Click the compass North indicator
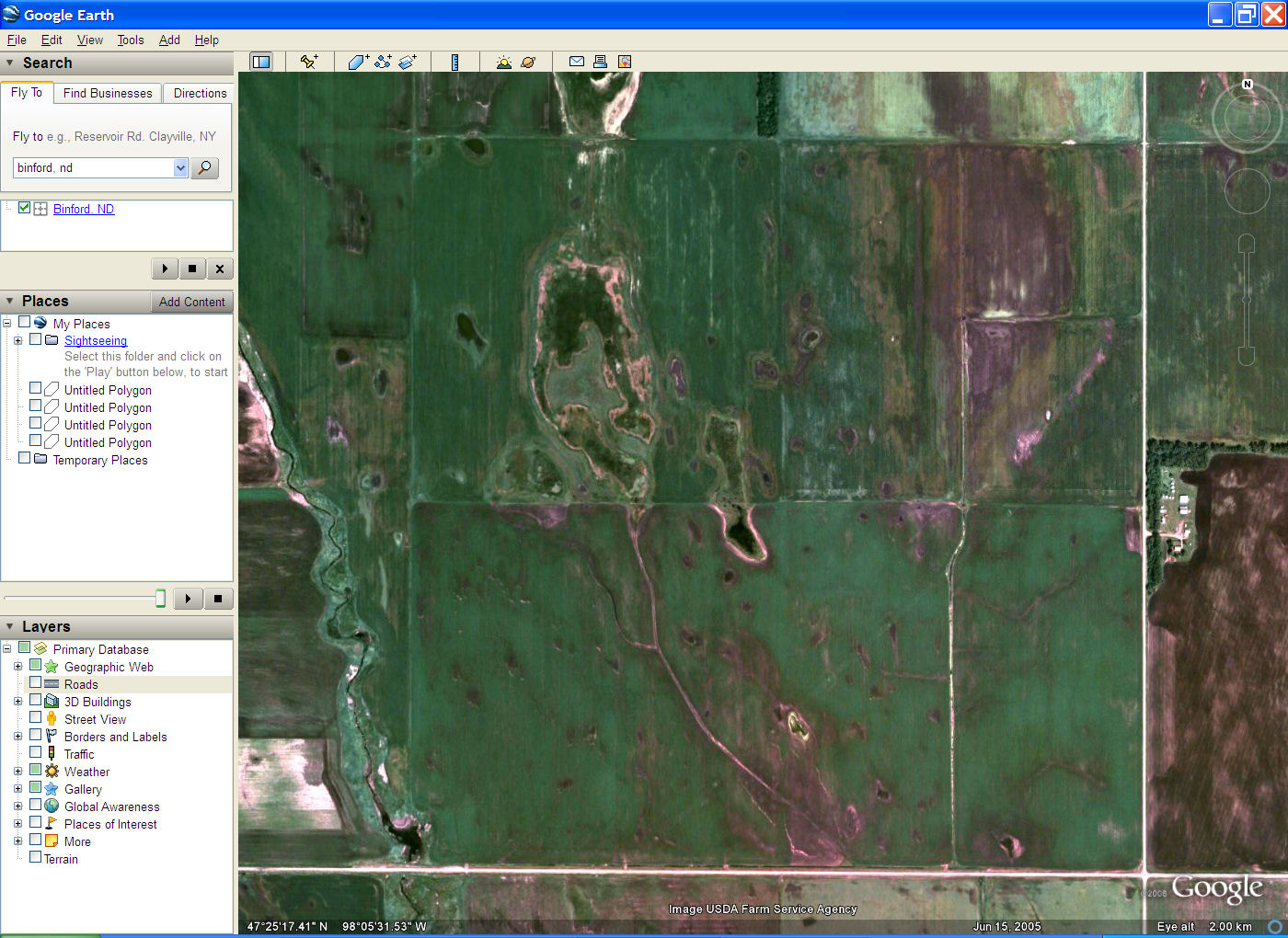1288x938 pixels. click(x=1248, y=84)
